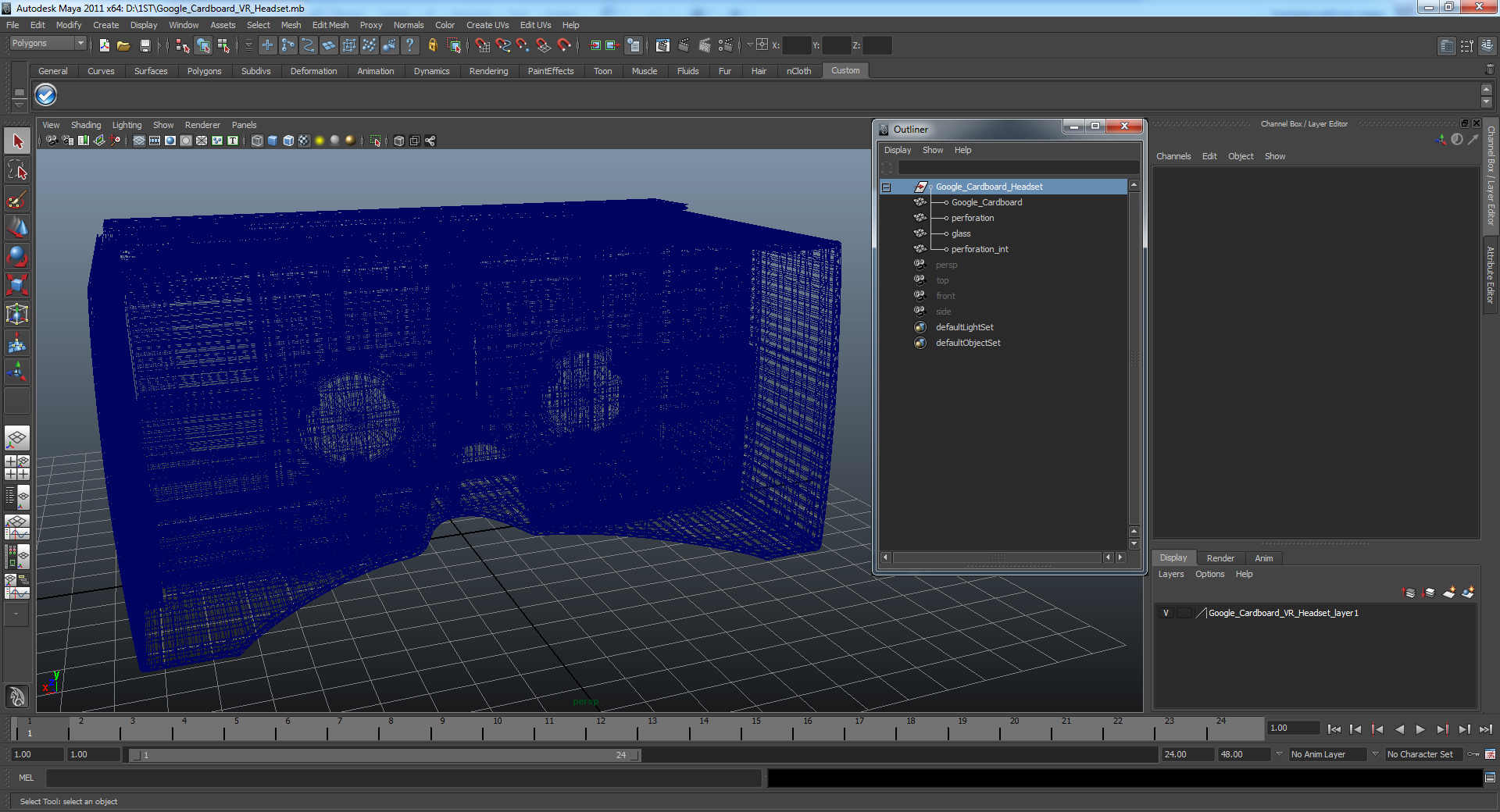Image resolution: width=1500 pixels, height=812 pixels.
Task: Open the Channels menu in the Channel Box
Action: tap(1173, 156)
